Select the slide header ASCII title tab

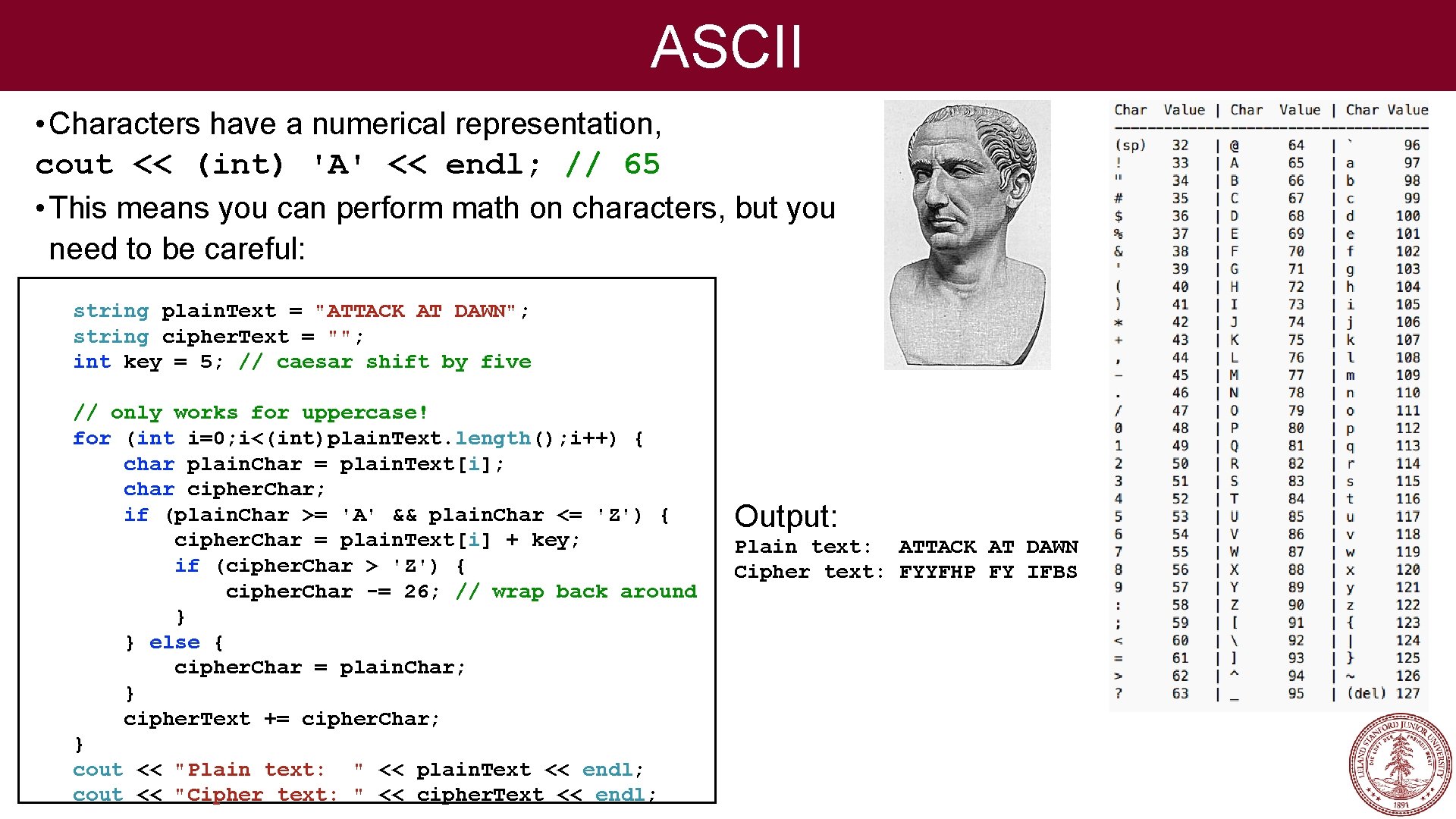click(728, 43)
